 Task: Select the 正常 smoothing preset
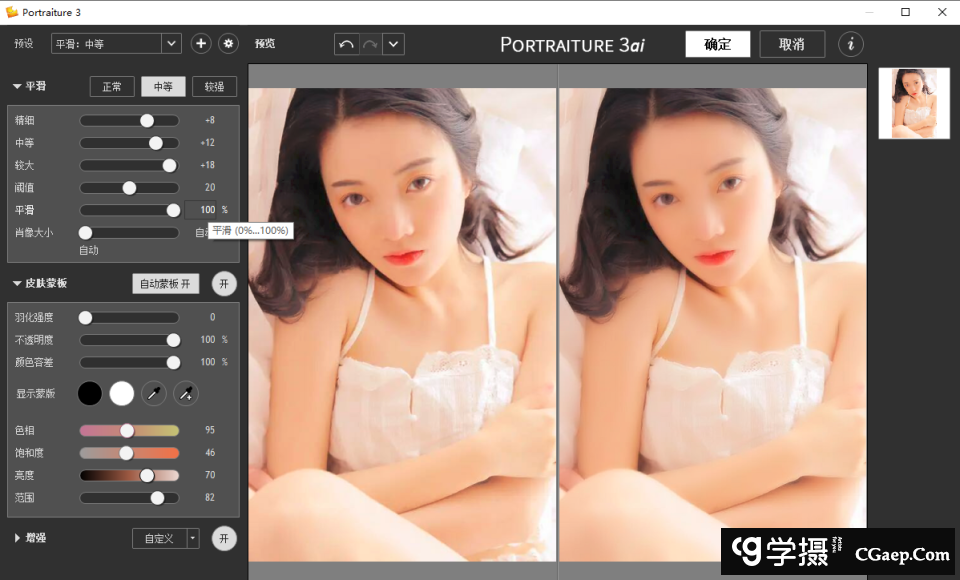click(111, 87)
